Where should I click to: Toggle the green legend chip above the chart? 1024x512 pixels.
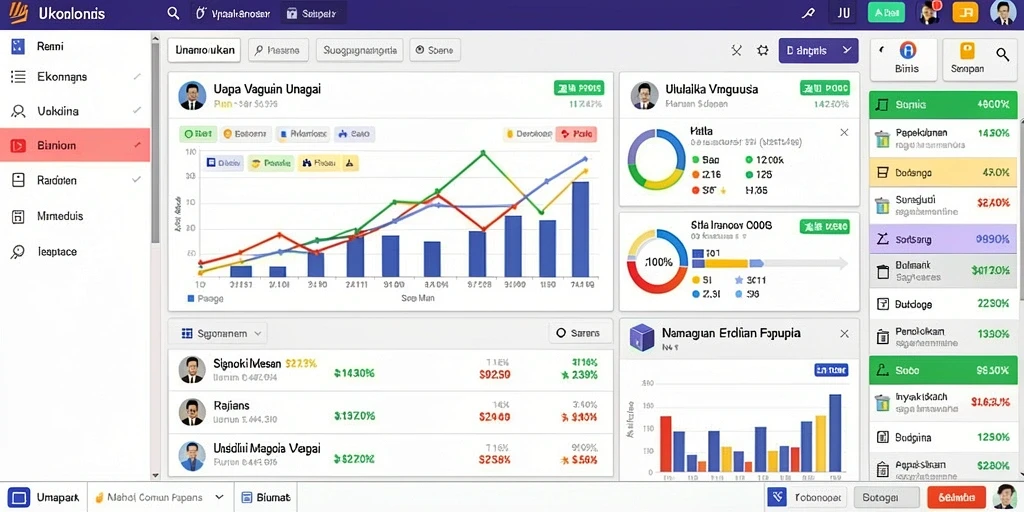pos(197,134)
